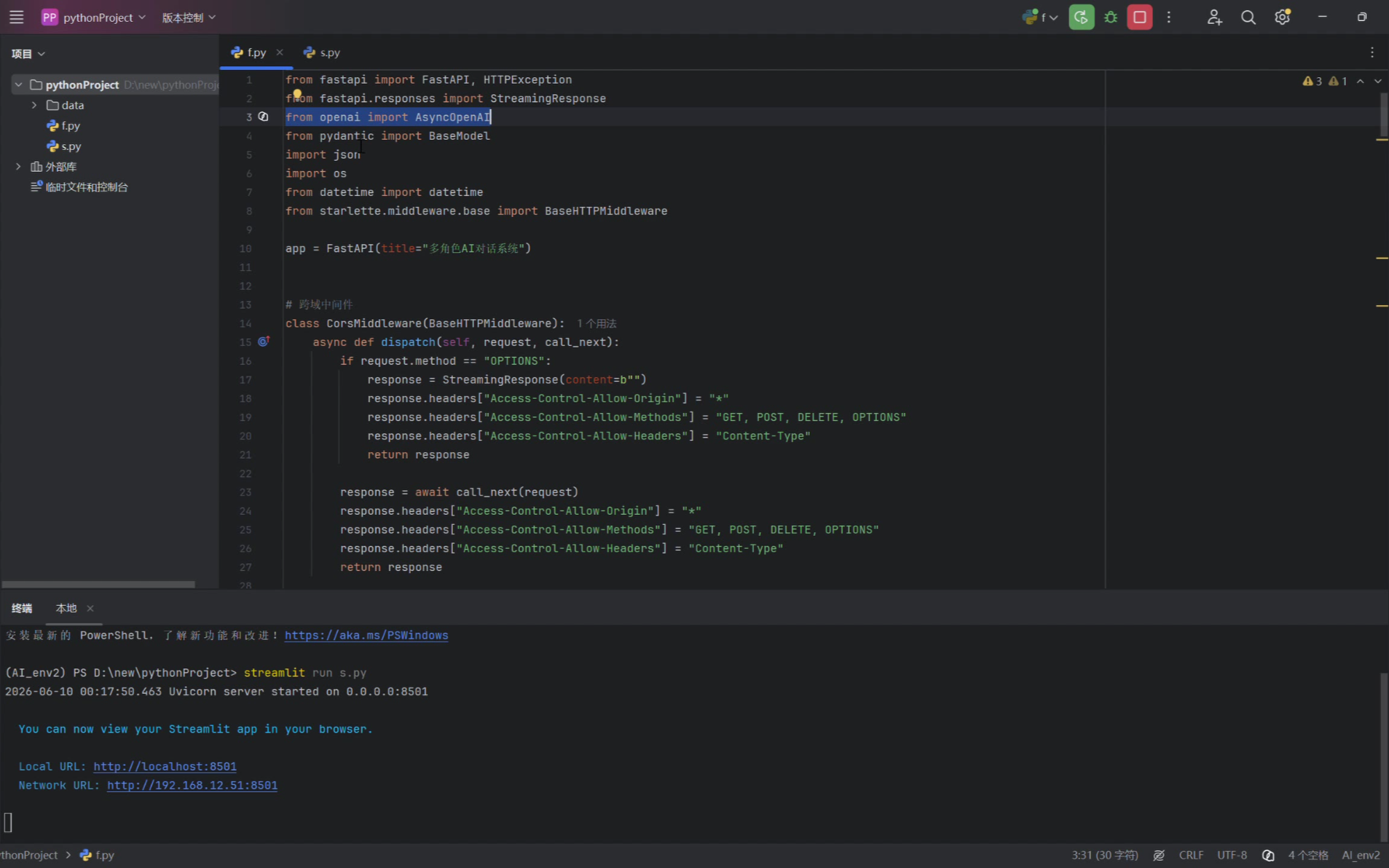This screenshot has width=1389, height=868.
Task: Open Search Everywhere magnifier
Action: coord(1248,17)
